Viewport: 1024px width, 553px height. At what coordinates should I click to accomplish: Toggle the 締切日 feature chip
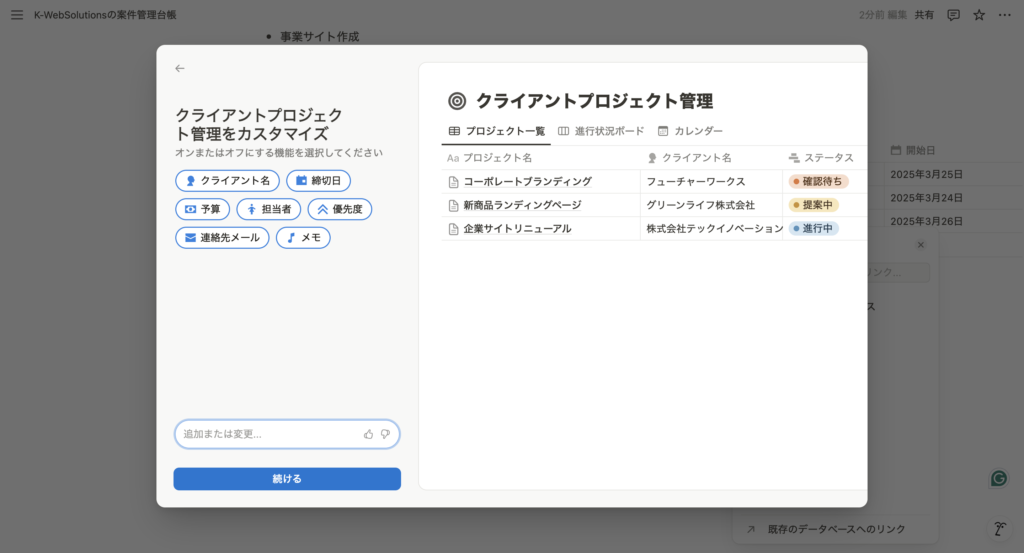tap(318, 181)
